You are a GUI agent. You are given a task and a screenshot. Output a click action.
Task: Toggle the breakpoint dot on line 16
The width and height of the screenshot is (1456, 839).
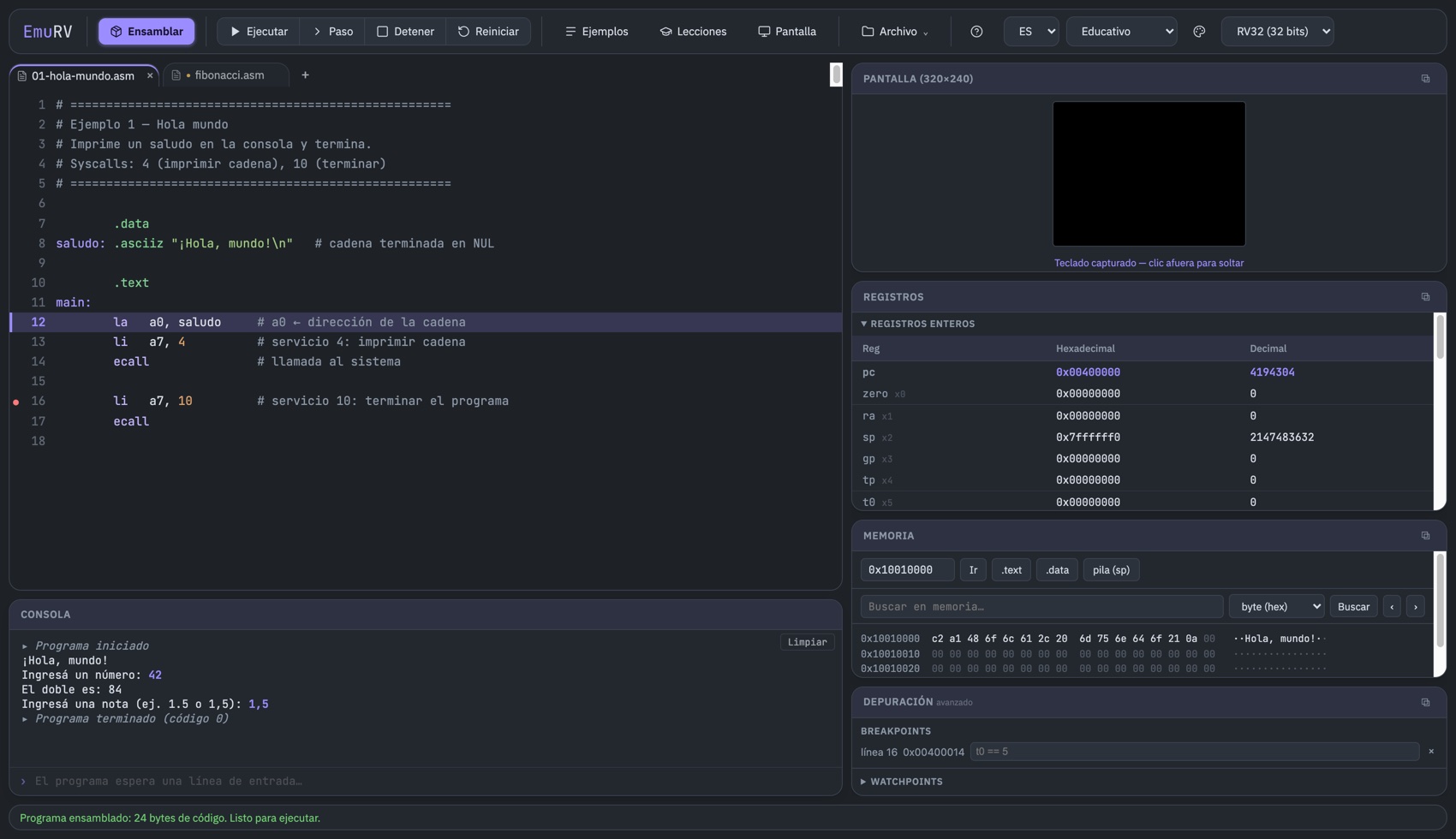click(x=15, y=402)
